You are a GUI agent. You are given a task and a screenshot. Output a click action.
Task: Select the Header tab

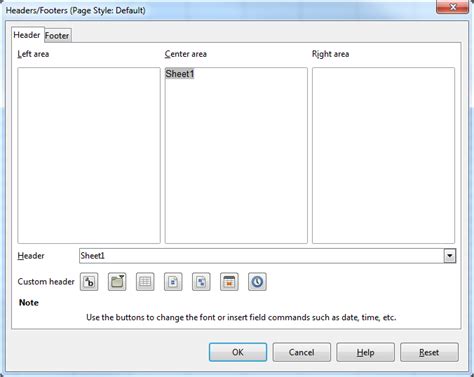tap(27, 35)
